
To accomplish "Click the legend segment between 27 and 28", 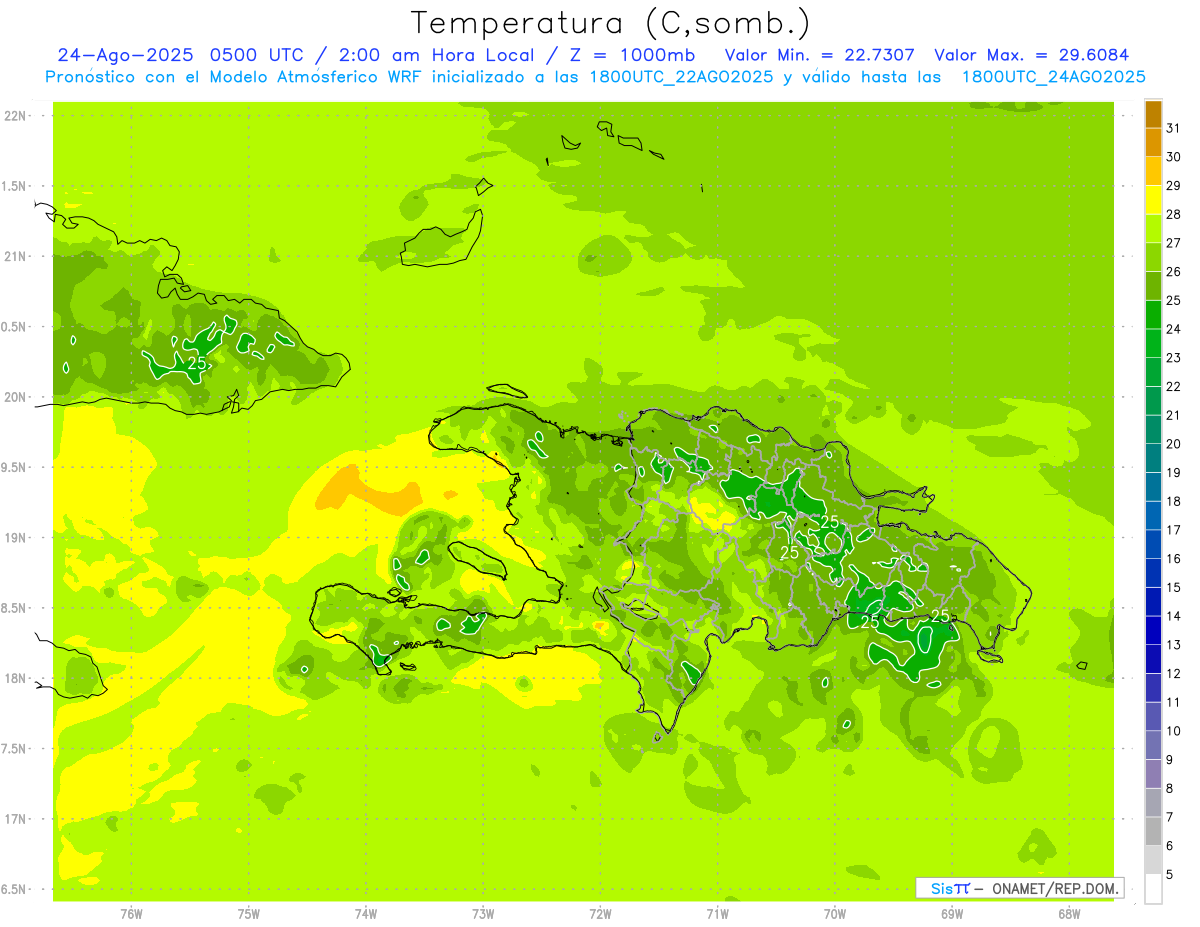I will click(x=1153, y=229).
